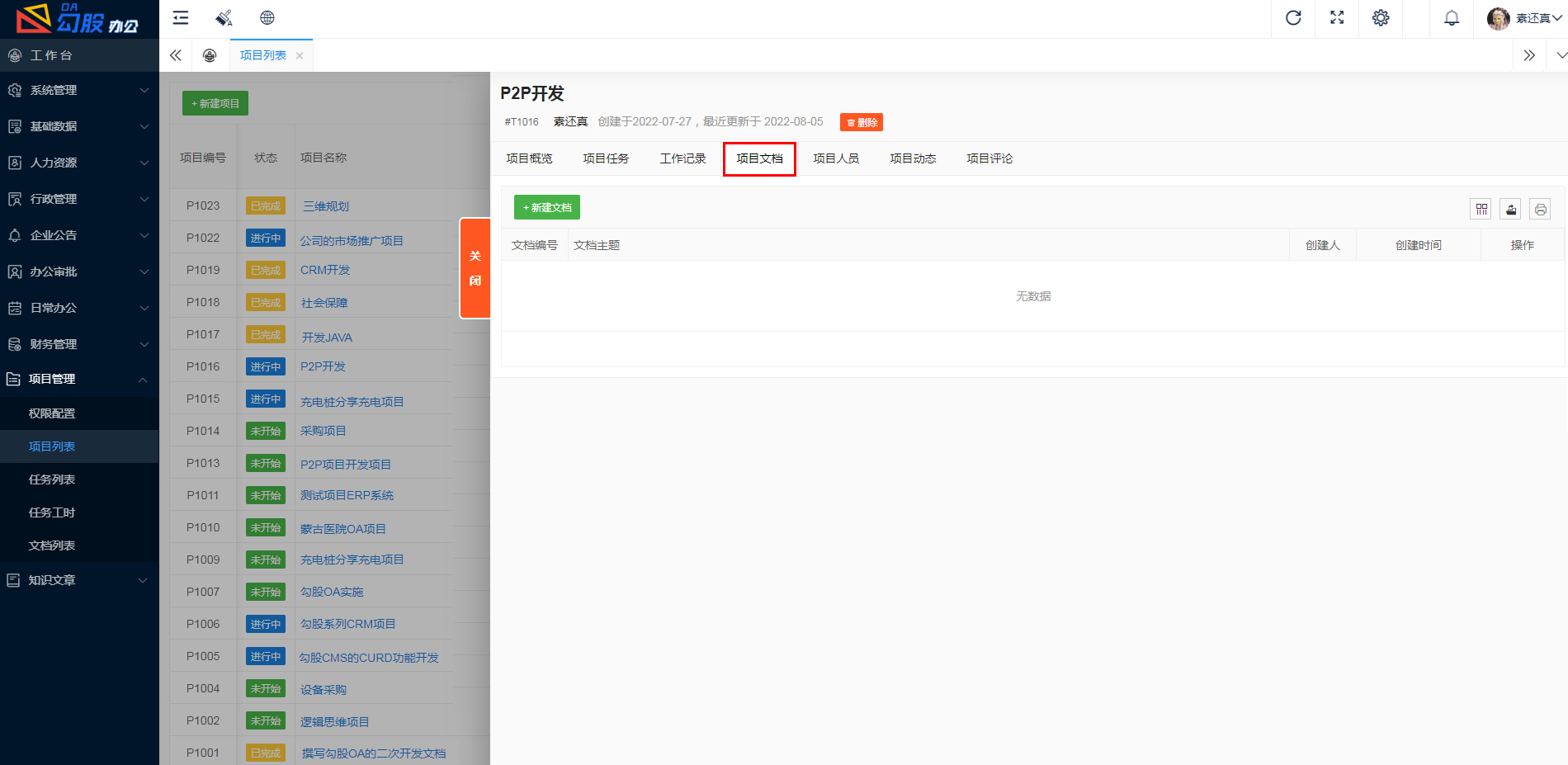
Task: Click the 新建文档 button
Action: coord(547,207)
